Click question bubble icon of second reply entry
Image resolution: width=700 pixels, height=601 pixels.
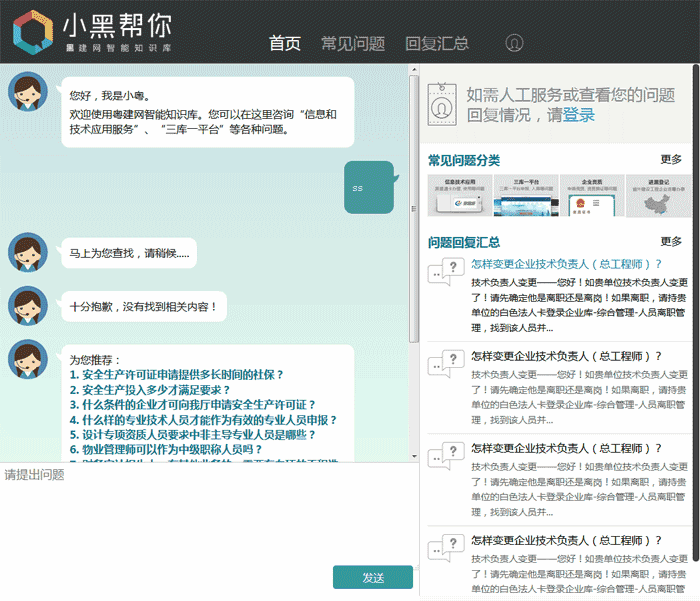(x=446, y=363)
